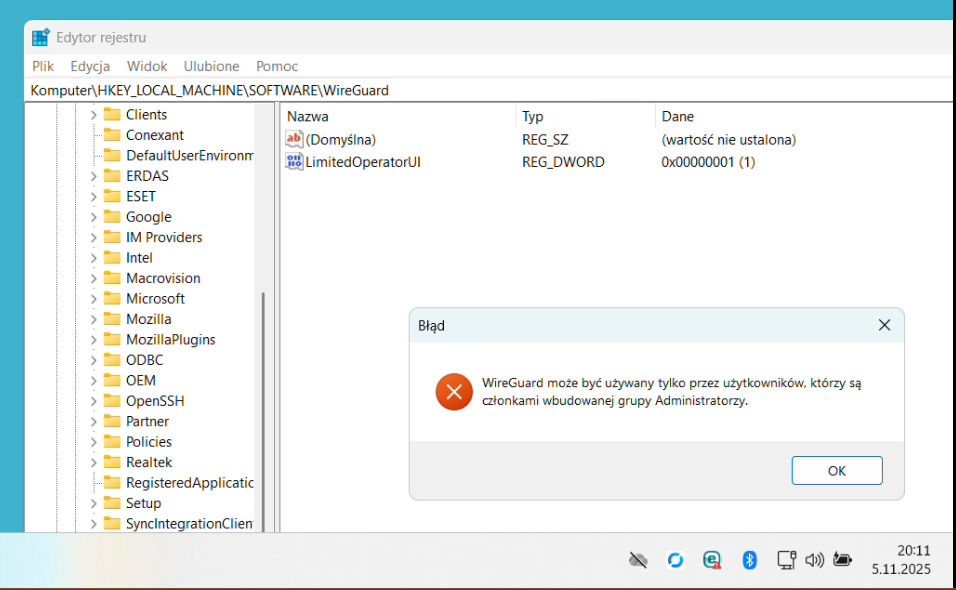Select the Realtek folder icon
This screenshot has height=590, width=956.
point(112,462)
